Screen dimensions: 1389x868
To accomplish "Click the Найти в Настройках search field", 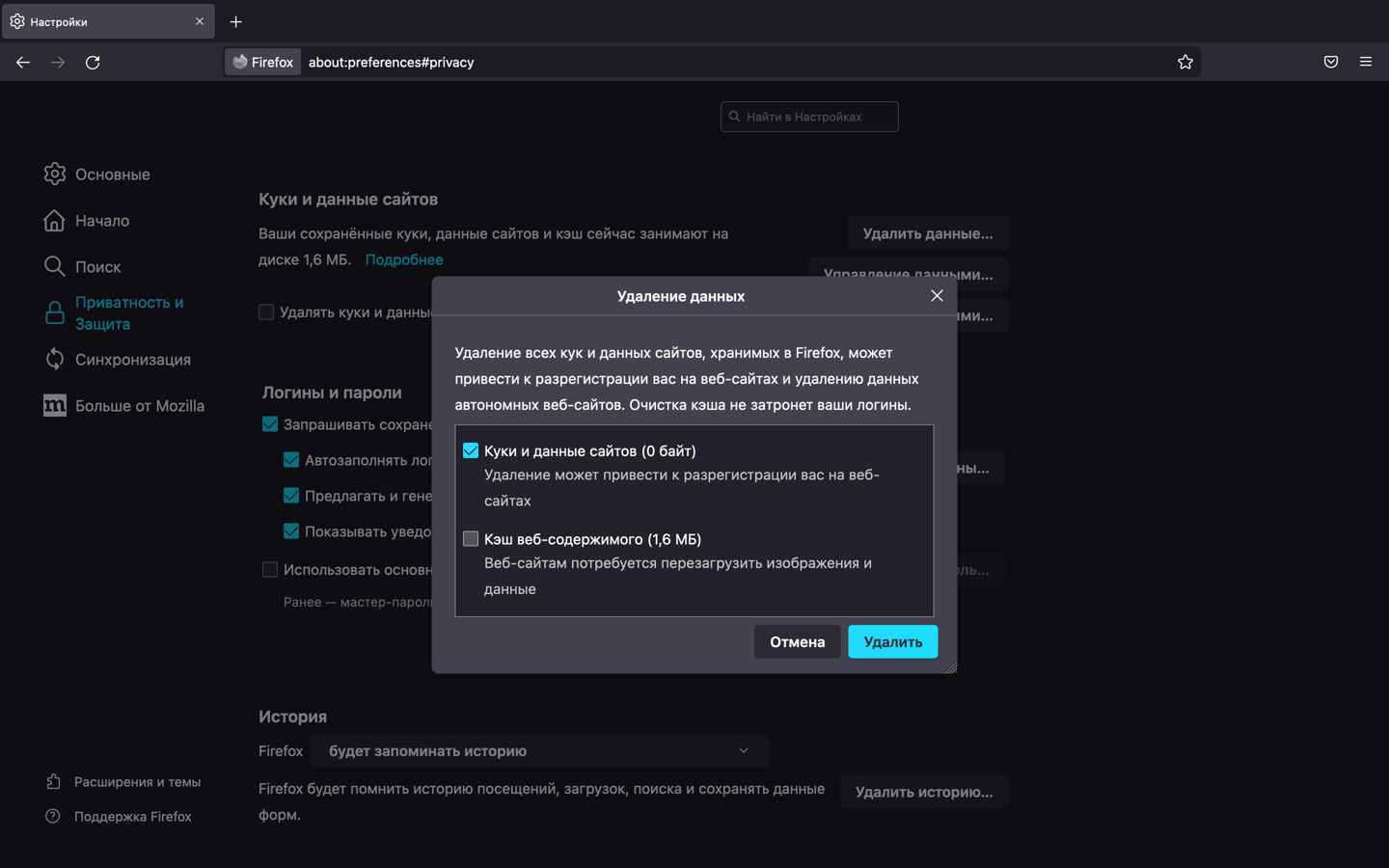I will tap(809, 117).
